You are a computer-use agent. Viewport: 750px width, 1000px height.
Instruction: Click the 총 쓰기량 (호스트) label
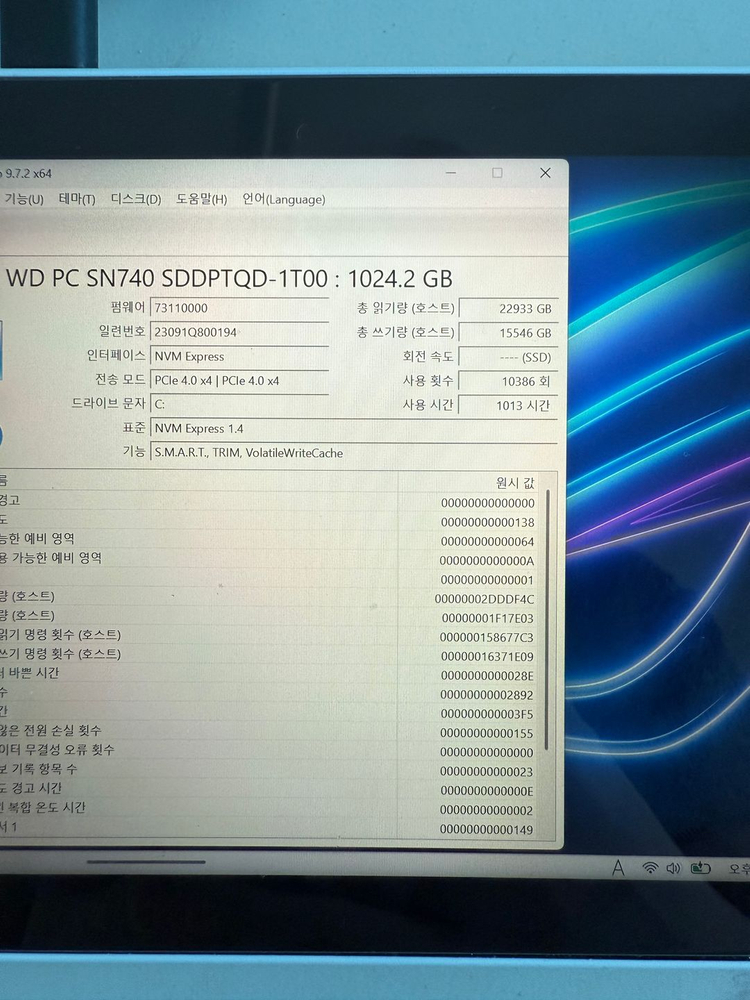tap(405, 332)
